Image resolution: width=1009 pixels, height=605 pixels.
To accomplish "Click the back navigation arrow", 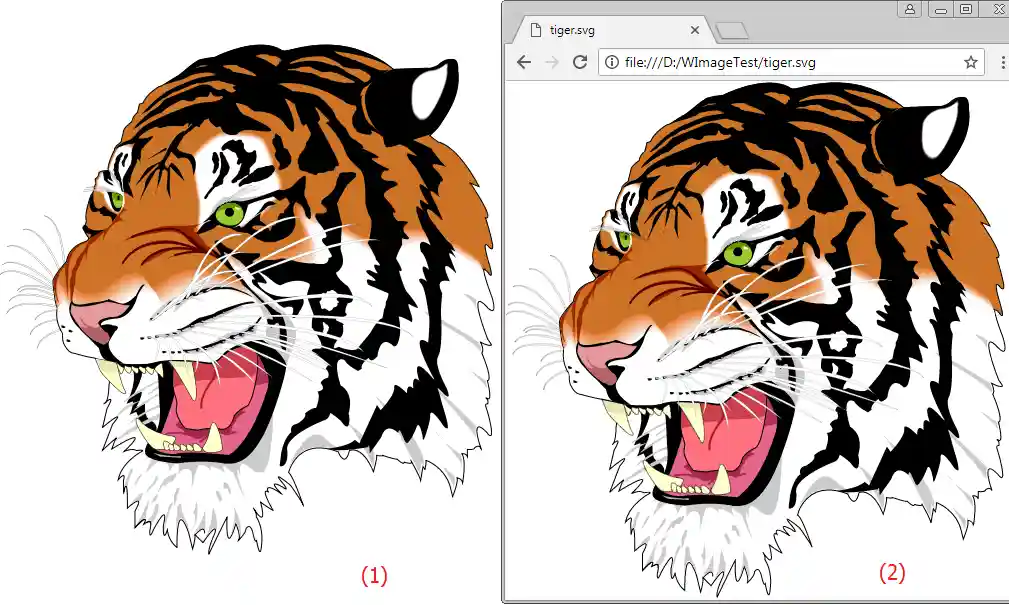I will click(524, 62).
